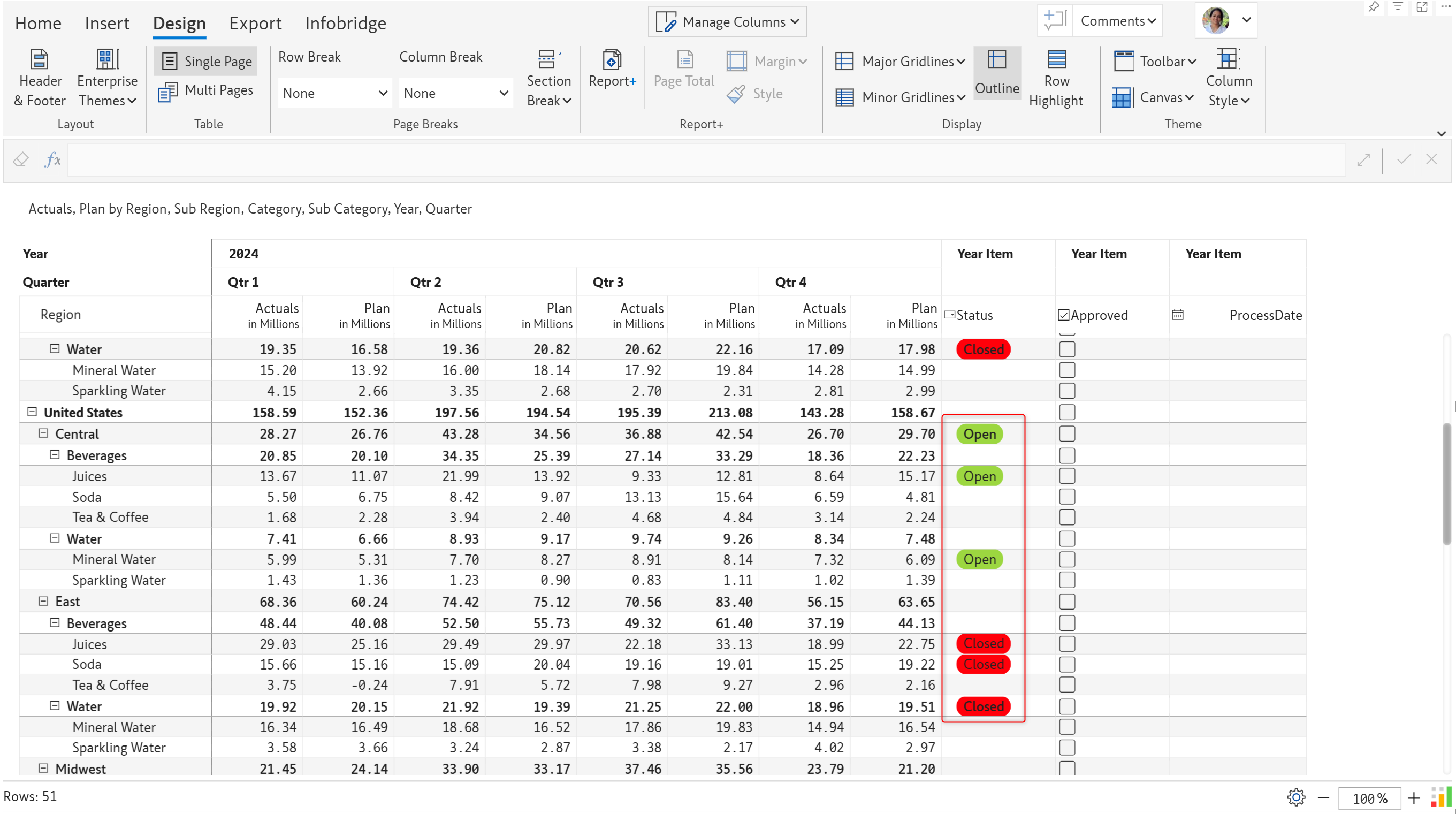Click the Multi Pages icon
Image resolution: width=1456 pixels, height=814 pixels.
coord(168,91)
